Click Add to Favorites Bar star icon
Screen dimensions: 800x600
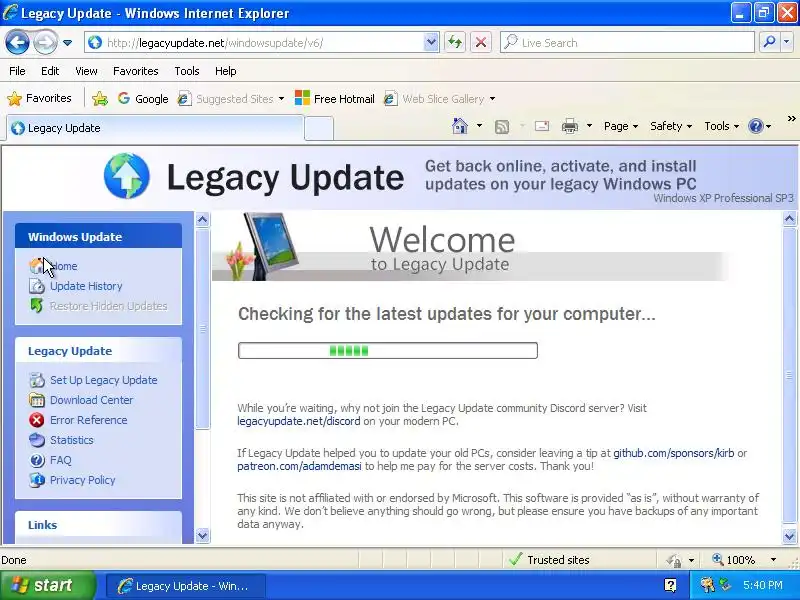[x=100, y=99]
